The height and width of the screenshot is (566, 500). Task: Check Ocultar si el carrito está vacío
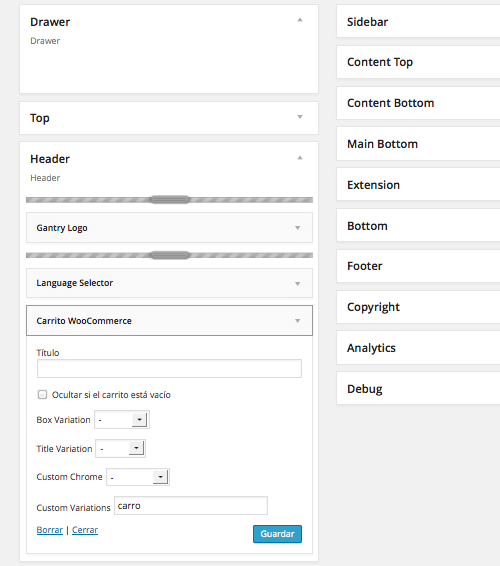(x=43, y=395)
